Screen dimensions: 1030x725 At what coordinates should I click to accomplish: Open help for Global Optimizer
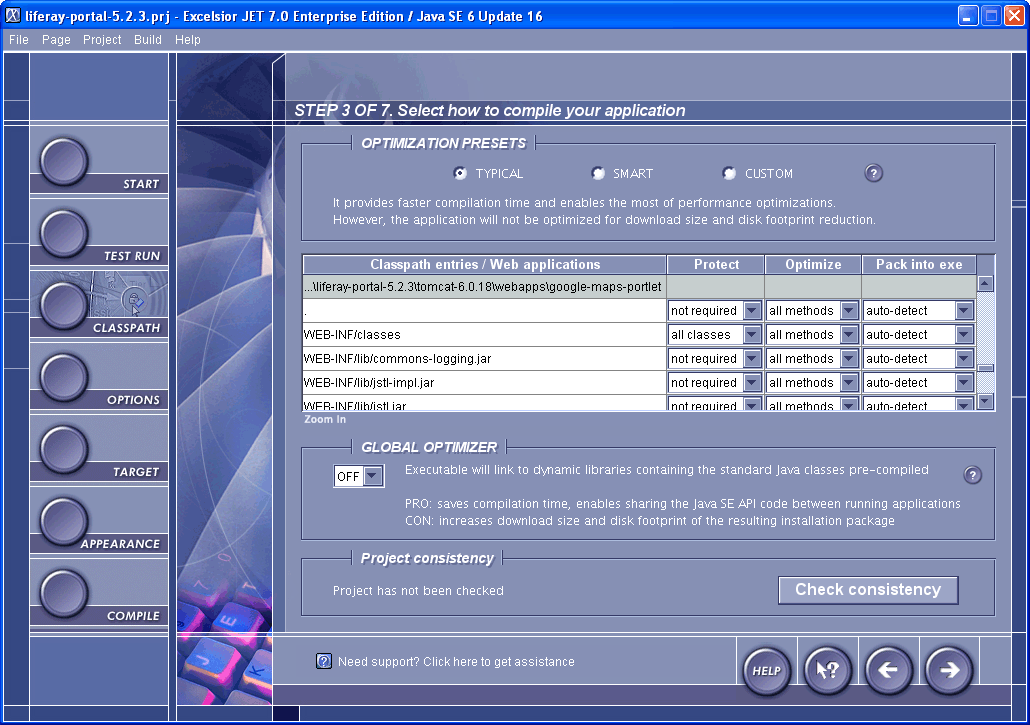click(972, 475)
